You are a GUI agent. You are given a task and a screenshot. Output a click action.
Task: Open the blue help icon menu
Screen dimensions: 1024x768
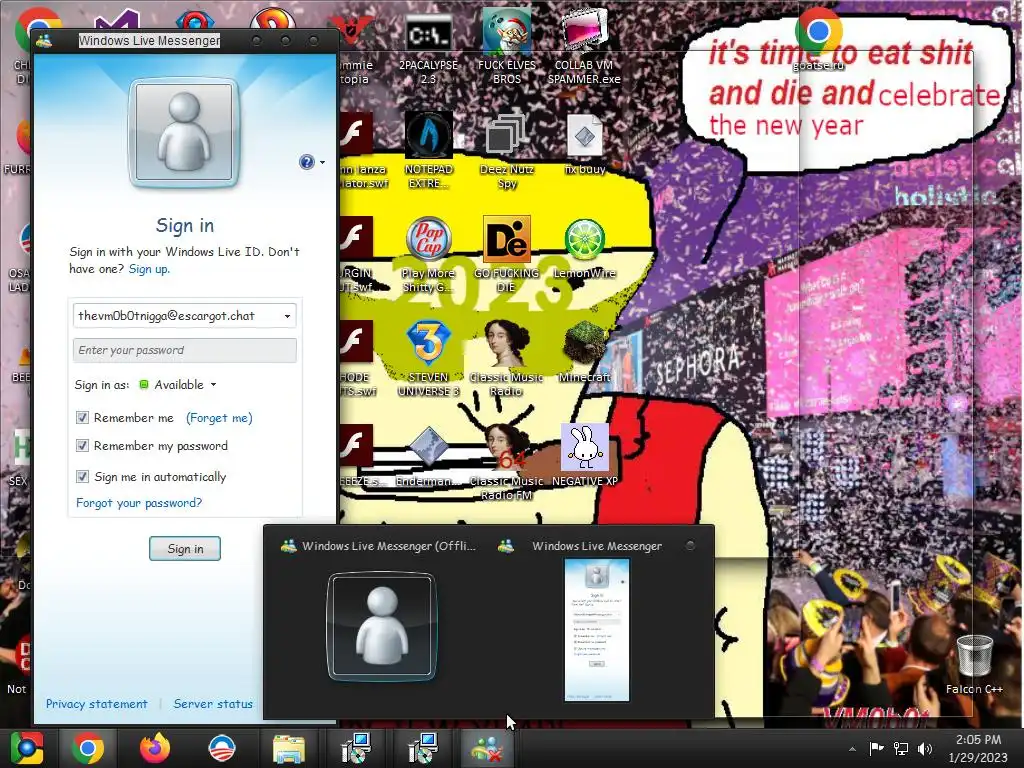311,162
